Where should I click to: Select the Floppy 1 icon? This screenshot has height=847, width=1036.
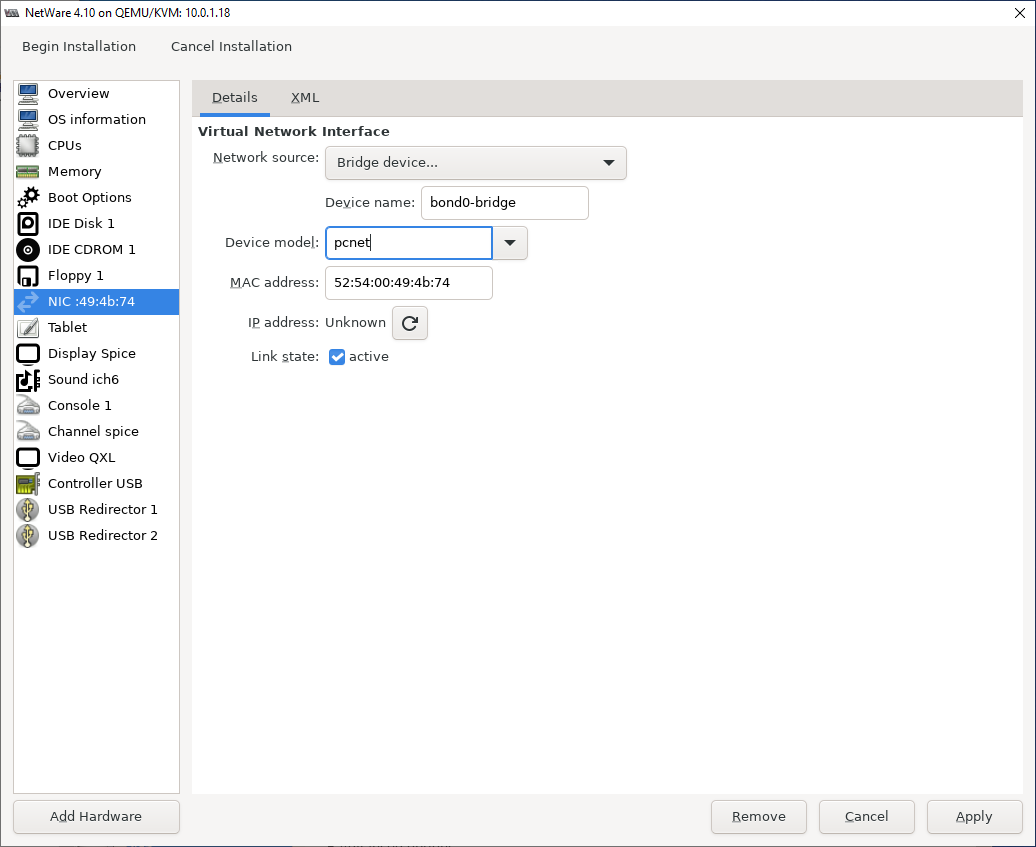[x=28, y=276]
